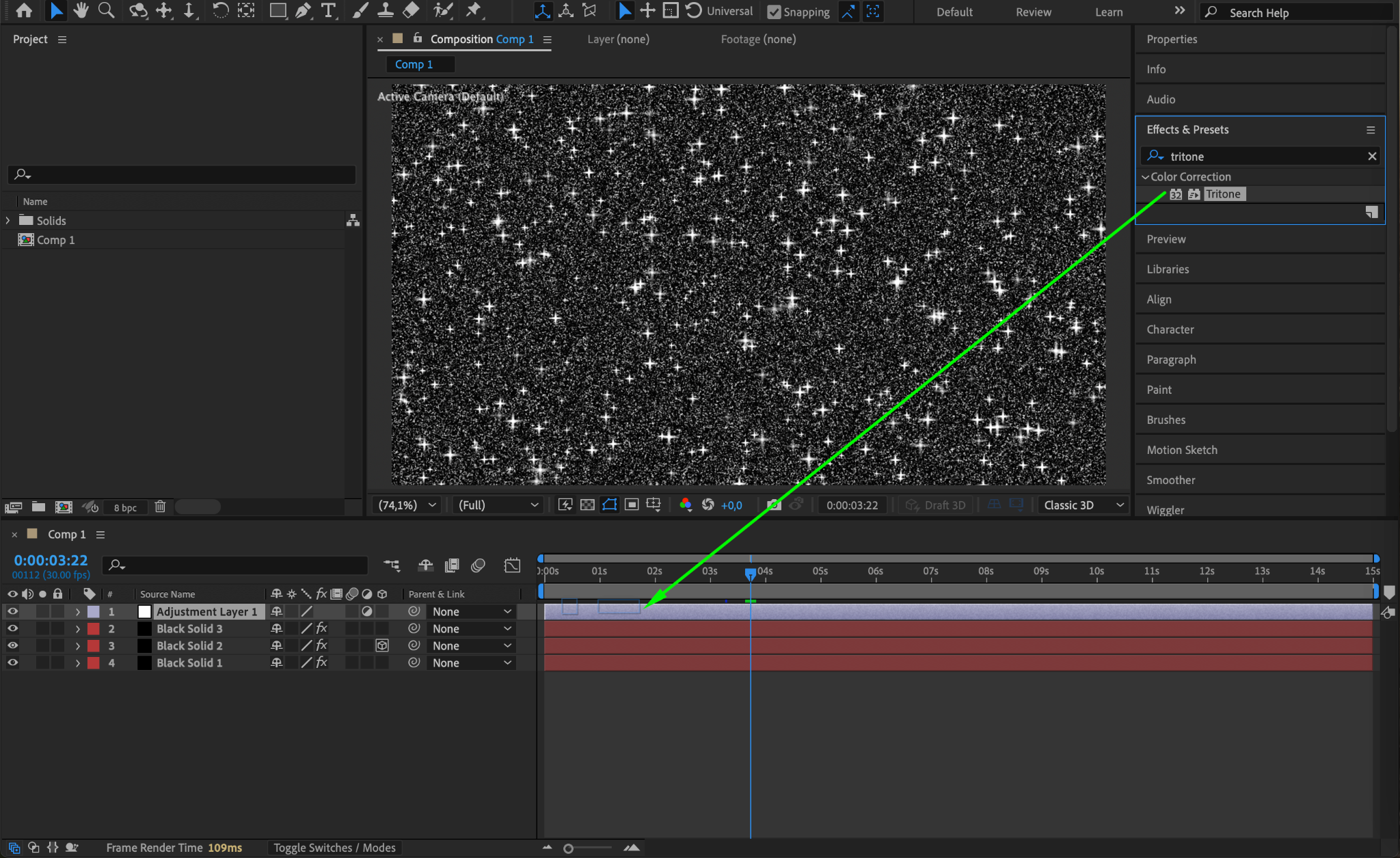Select the Zoom tool in toolbar

[106, 11]
